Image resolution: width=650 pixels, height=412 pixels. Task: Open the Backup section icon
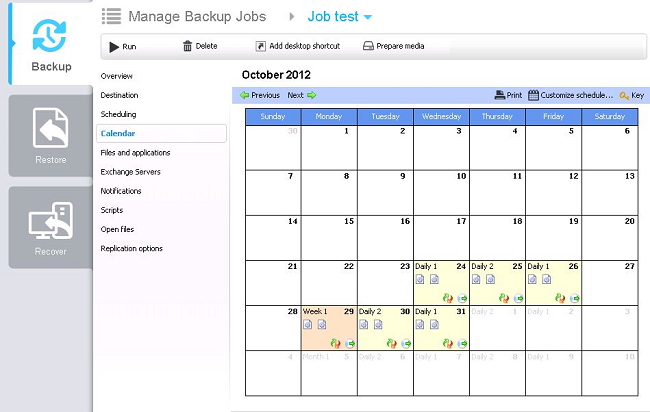click(49, 36)
